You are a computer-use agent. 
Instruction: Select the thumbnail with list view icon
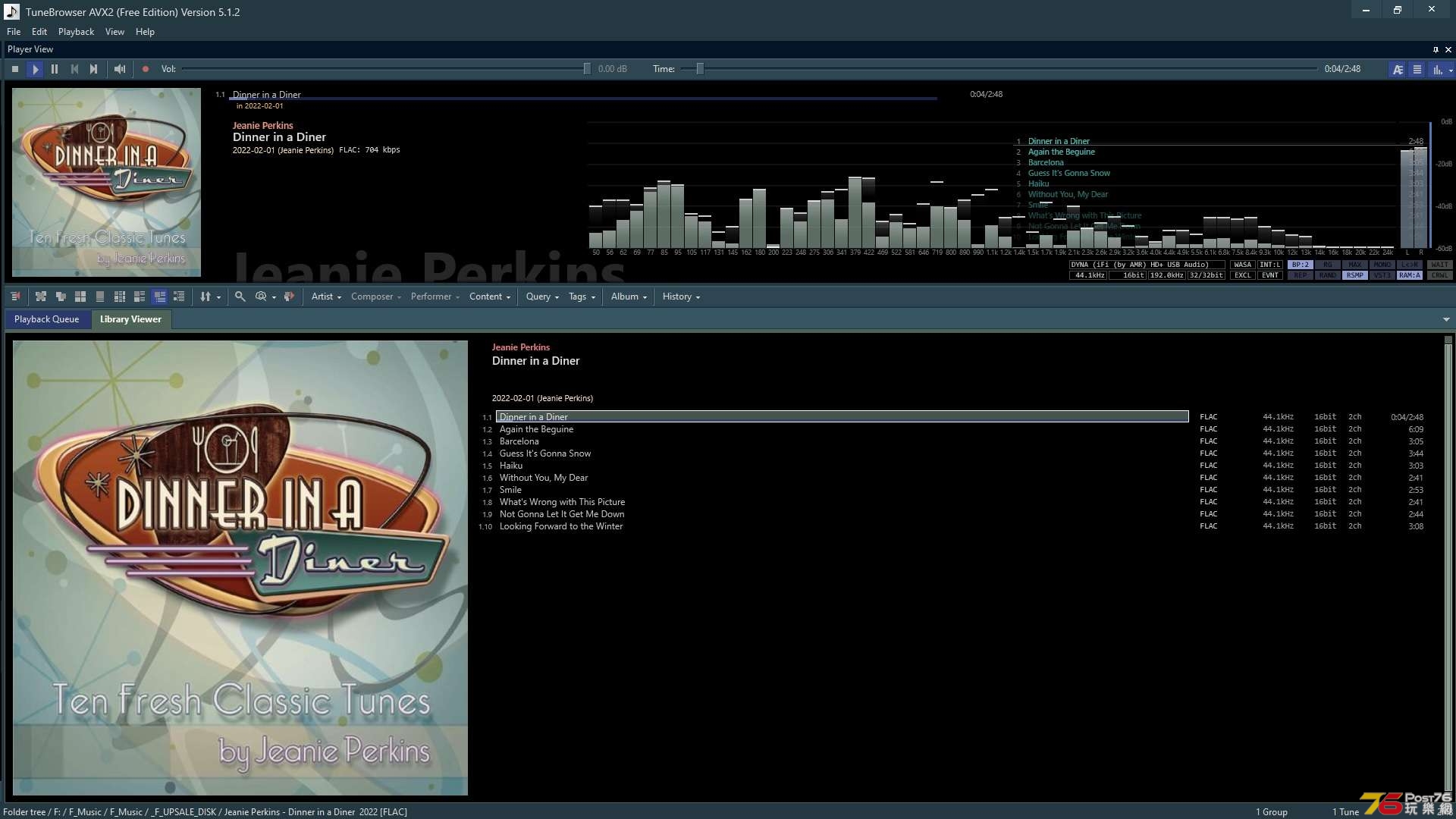140,297
